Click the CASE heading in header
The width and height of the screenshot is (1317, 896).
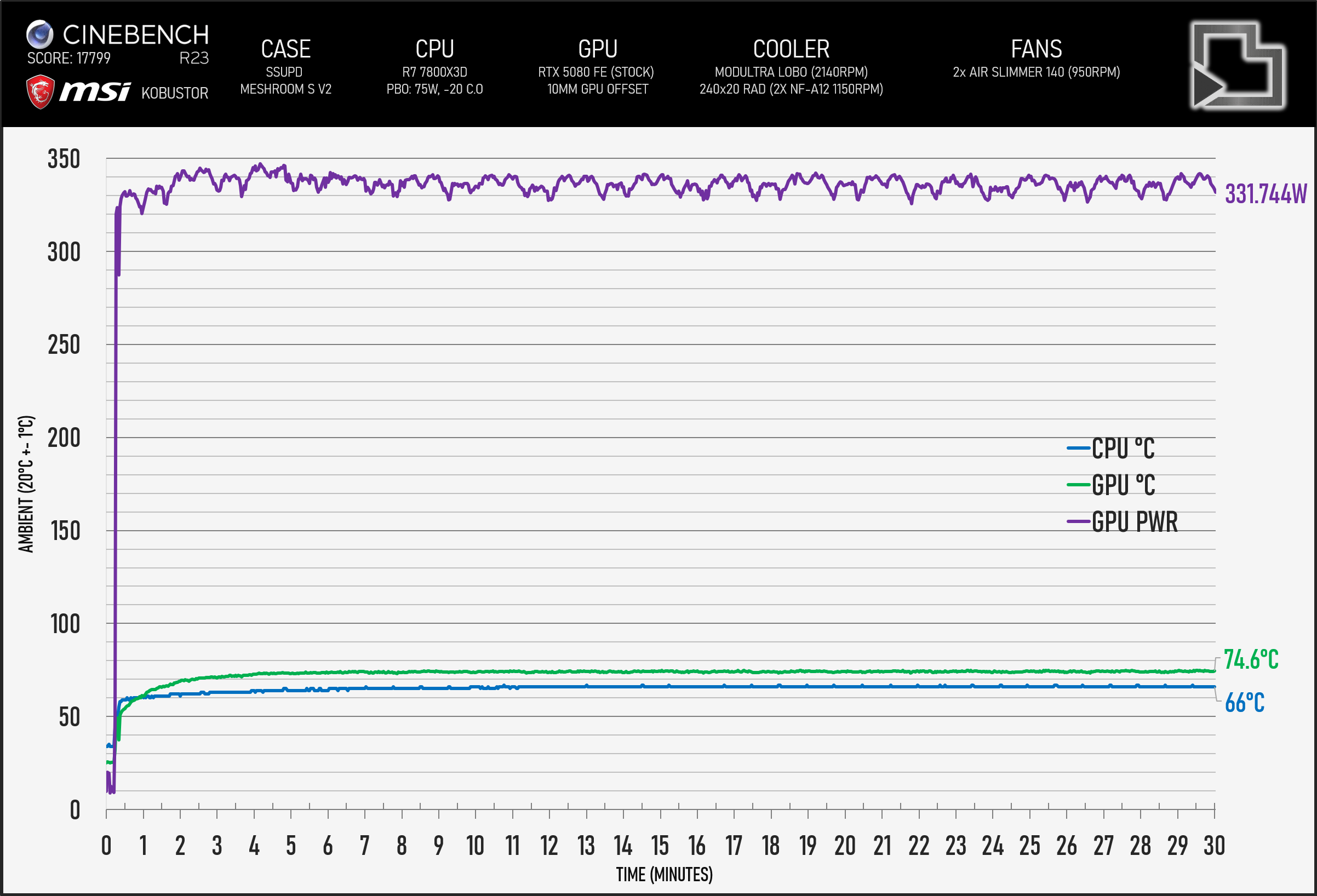(x=285, y=49)
